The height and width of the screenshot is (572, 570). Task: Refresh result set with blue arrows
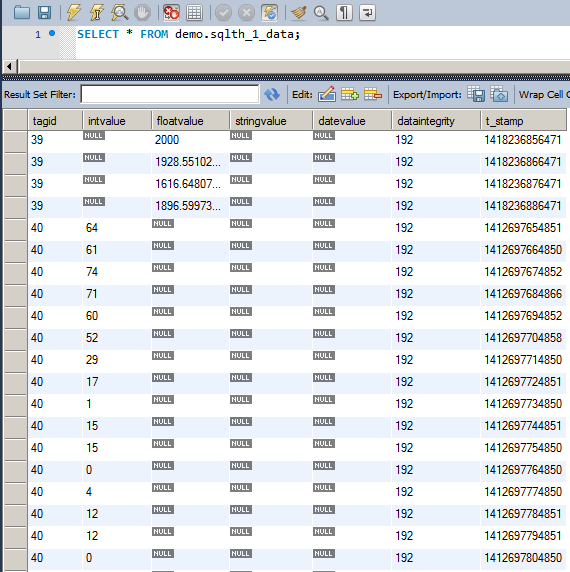point(272,94)
